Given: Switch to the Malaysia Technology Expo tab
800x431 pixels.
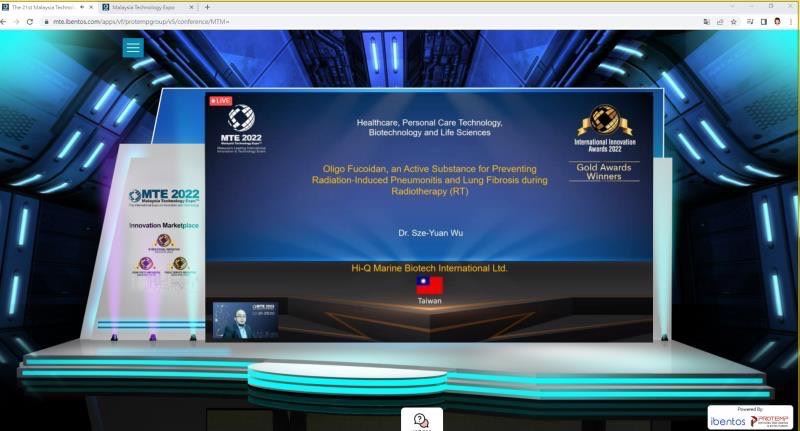Looking at the screenshot, I should tap(145, 6).
